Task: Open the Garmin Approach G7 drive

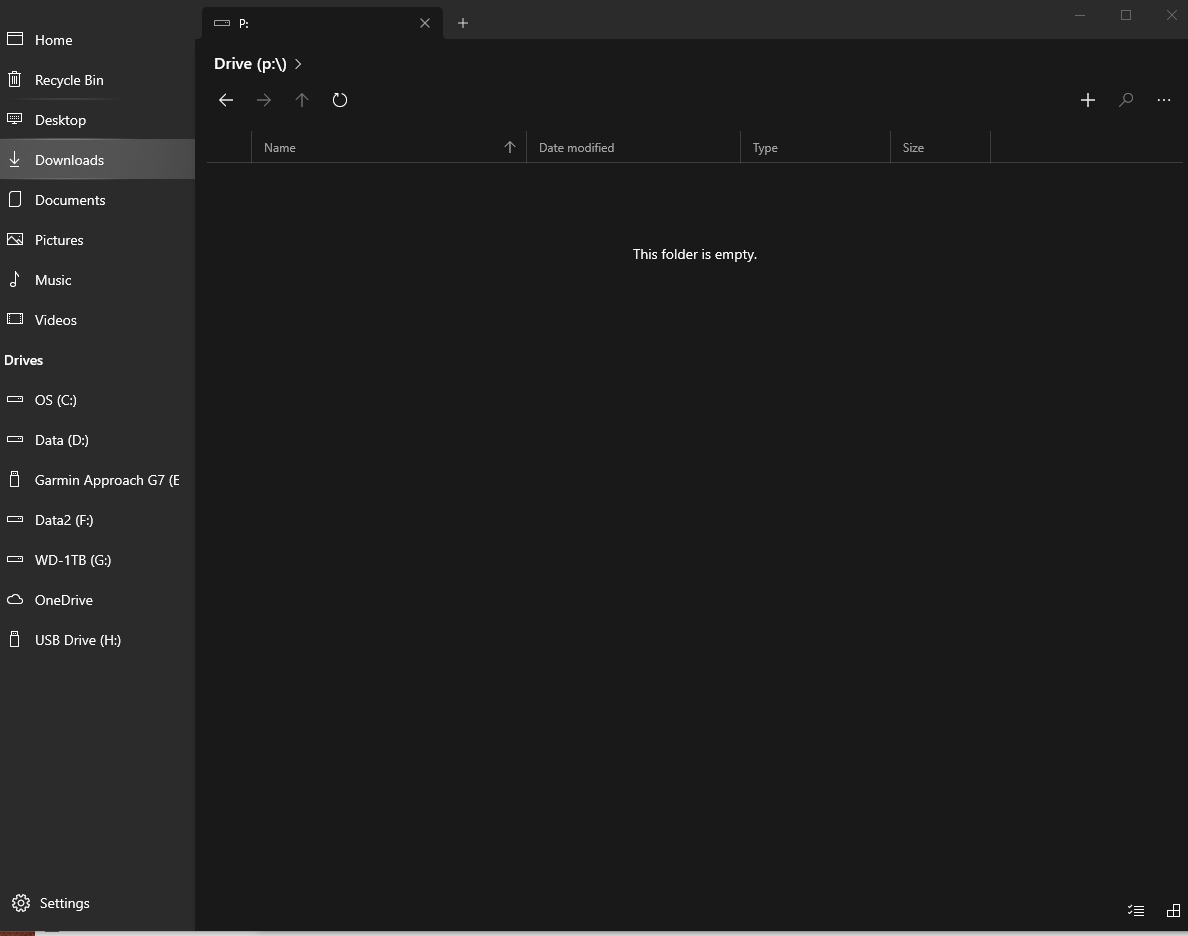Action: 97,481
